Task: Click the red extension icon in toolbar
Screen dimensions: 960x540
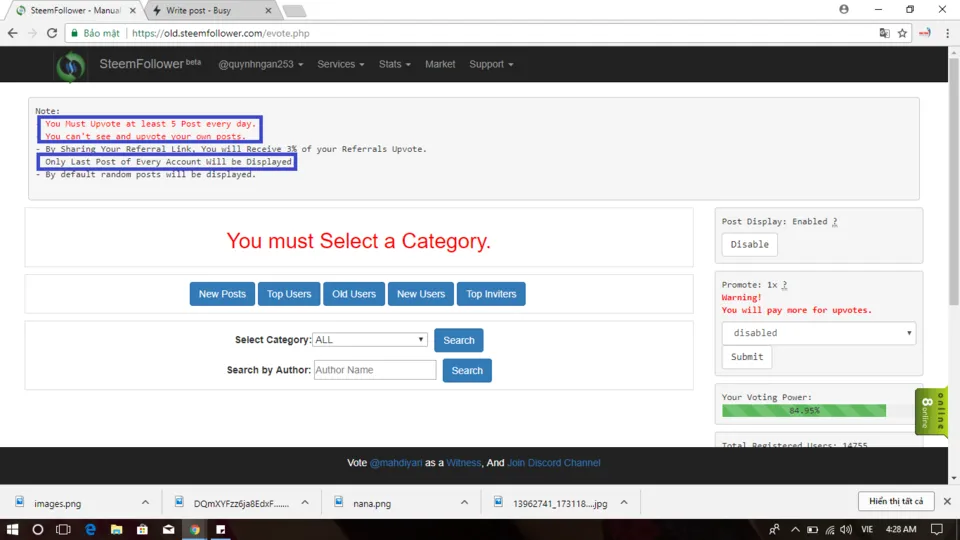Action: pos(925,33)
